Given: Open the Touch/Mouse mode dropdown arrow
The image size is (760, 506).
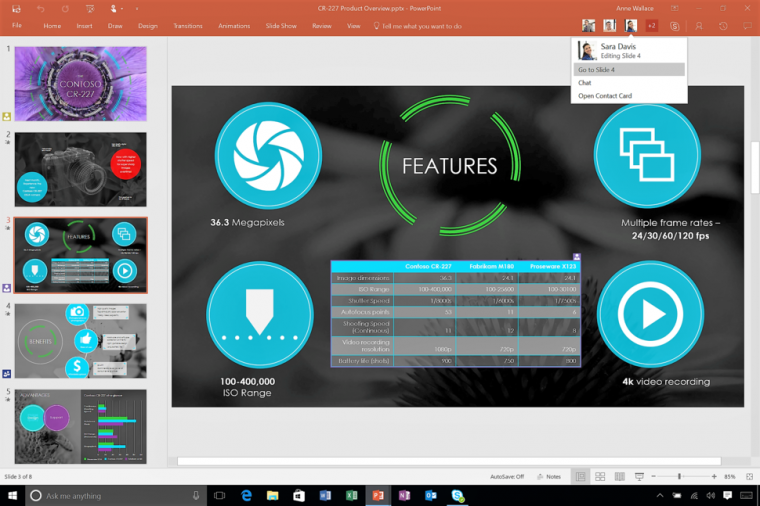Looking at the screenshot, I should [121, 9].
